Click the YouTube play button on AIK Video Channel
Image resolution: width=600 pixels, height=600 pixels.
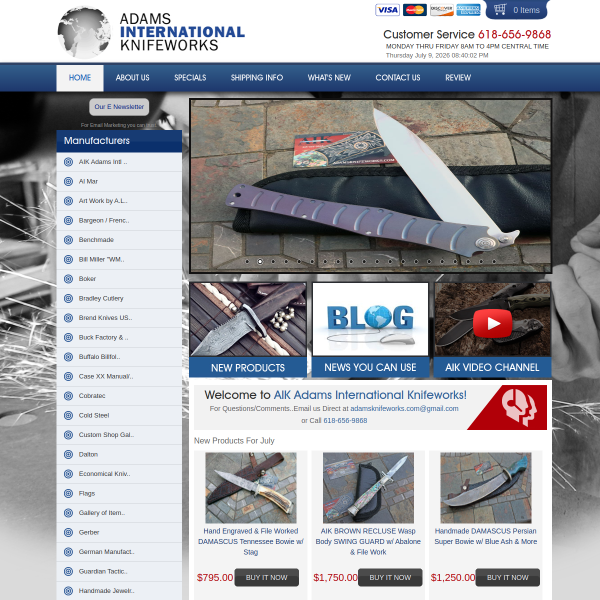coord(492,323)
